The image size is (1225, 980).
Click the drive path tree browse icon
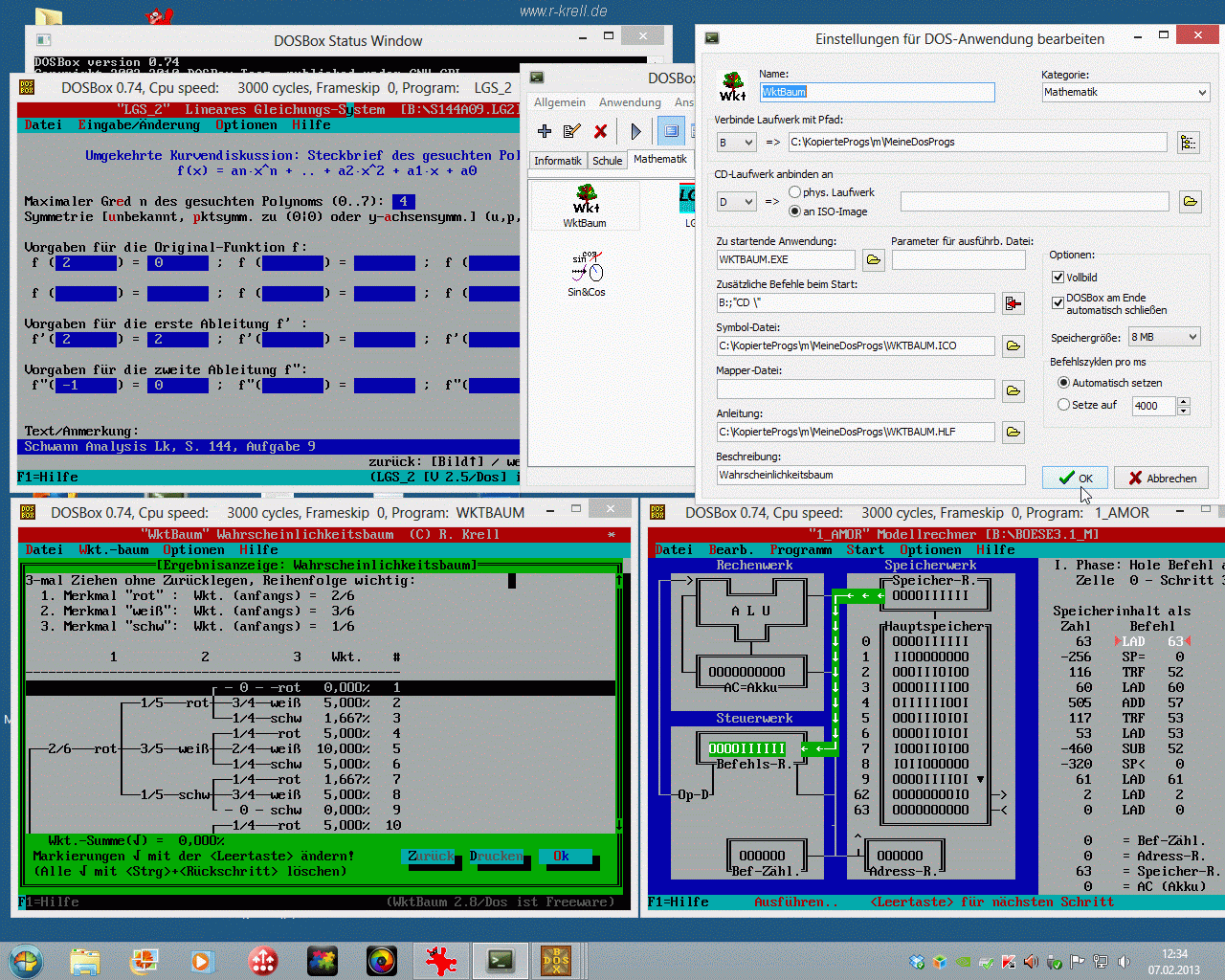(x=1188, y=143)
